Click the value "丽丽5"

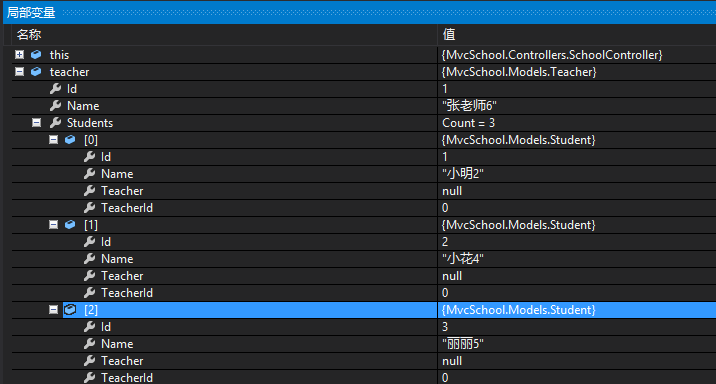coord(463,344)
